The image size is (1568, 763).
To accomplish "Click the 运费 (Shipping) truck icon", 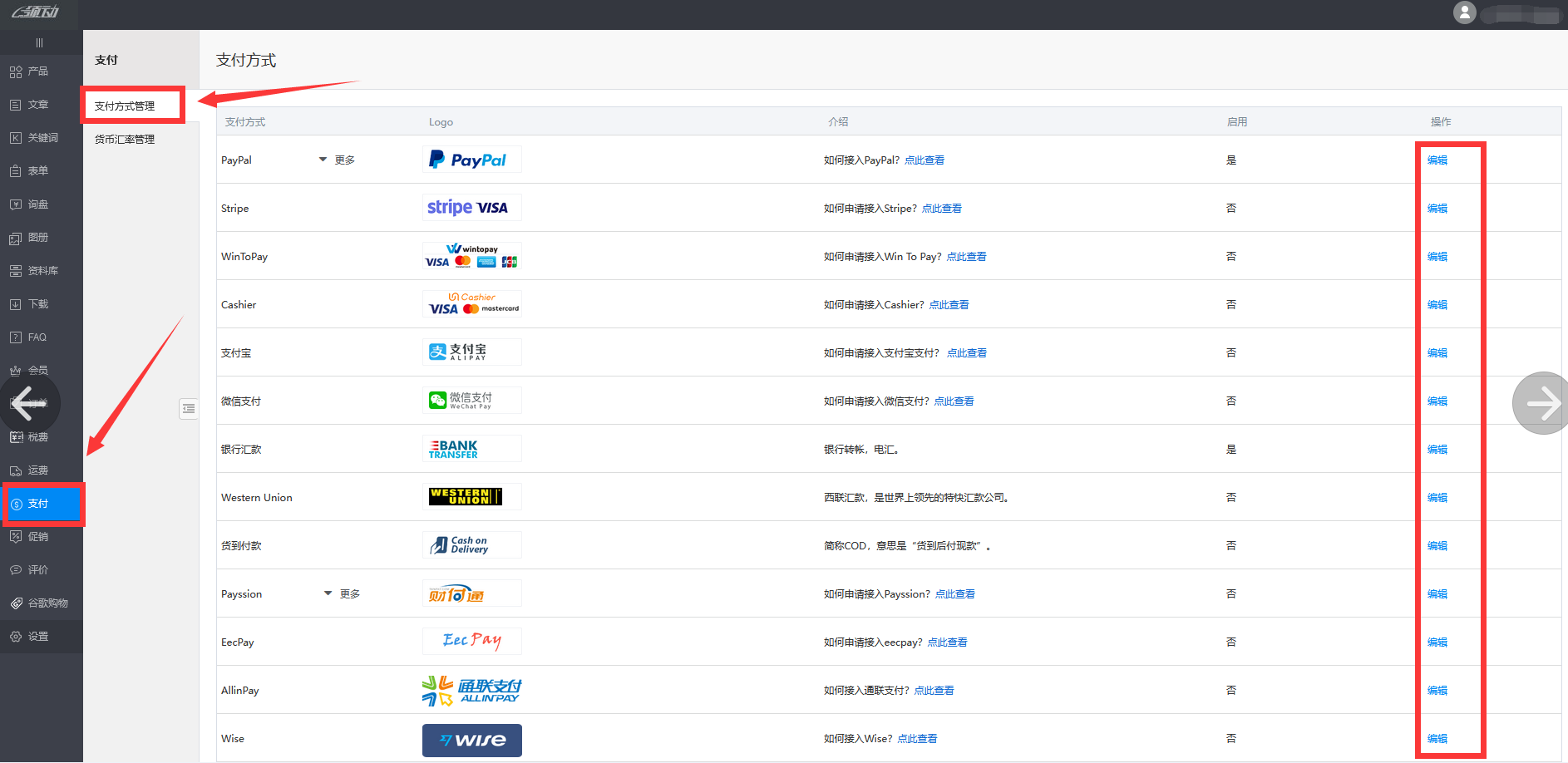I will [x=16, y=470].
